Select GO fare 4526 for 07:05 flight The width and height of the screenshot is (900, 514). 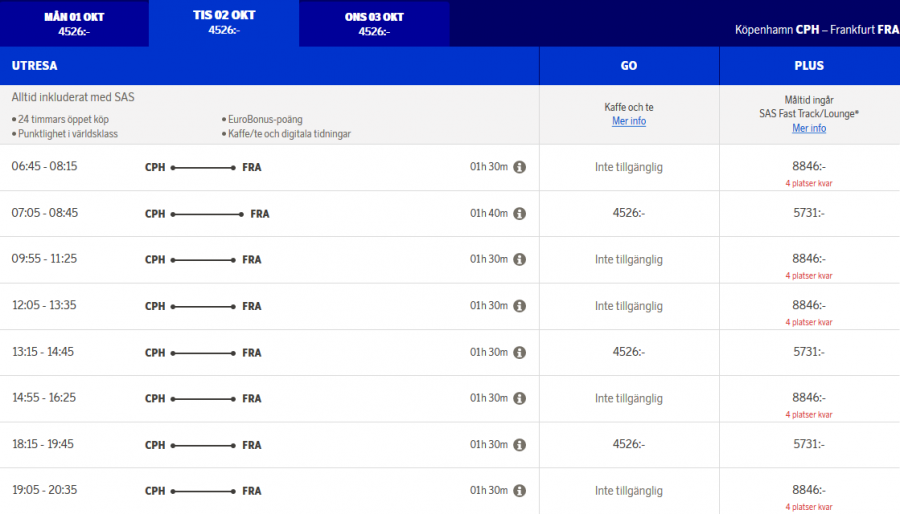pos(629,213)
